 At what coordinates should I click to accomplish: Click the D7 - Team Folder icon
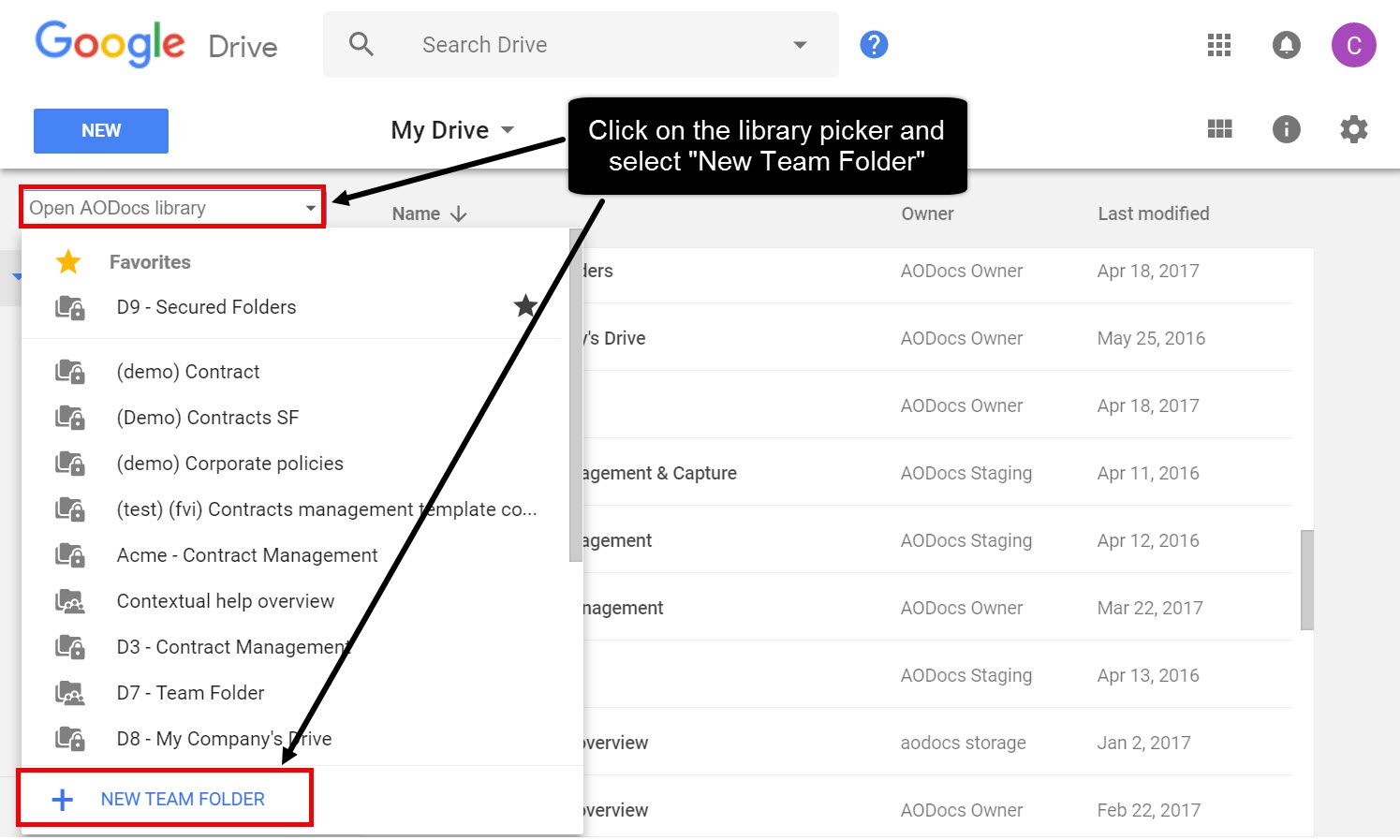click(x=70, y=693)
